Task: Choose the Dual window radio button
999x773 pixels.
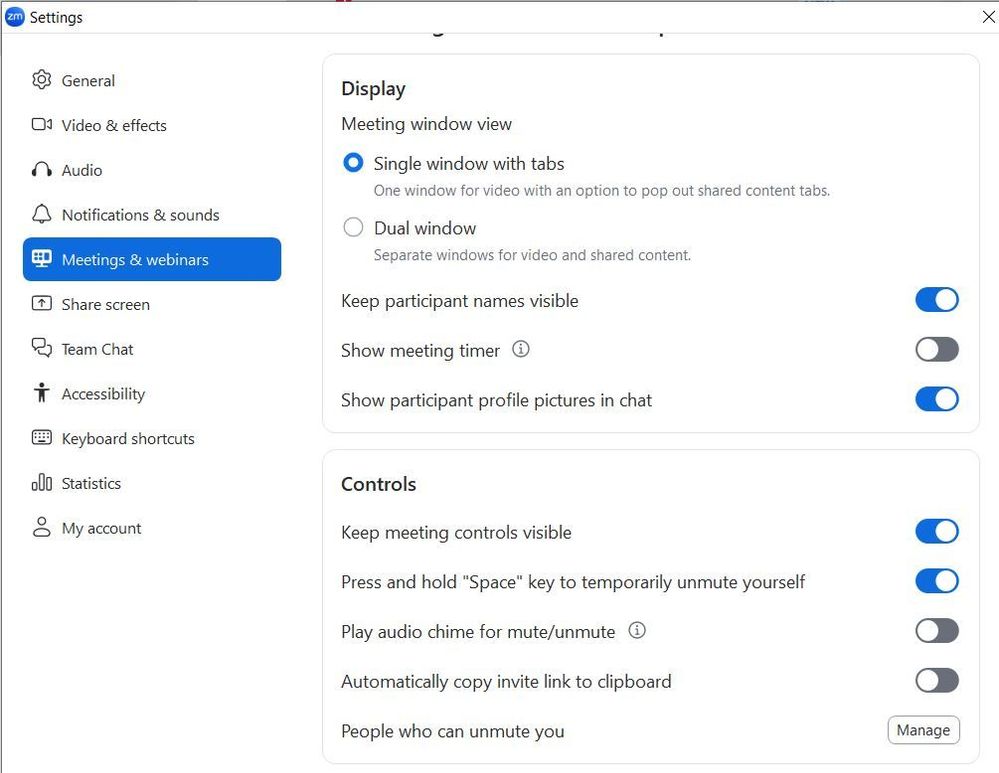Action: (x=353, y=228)
